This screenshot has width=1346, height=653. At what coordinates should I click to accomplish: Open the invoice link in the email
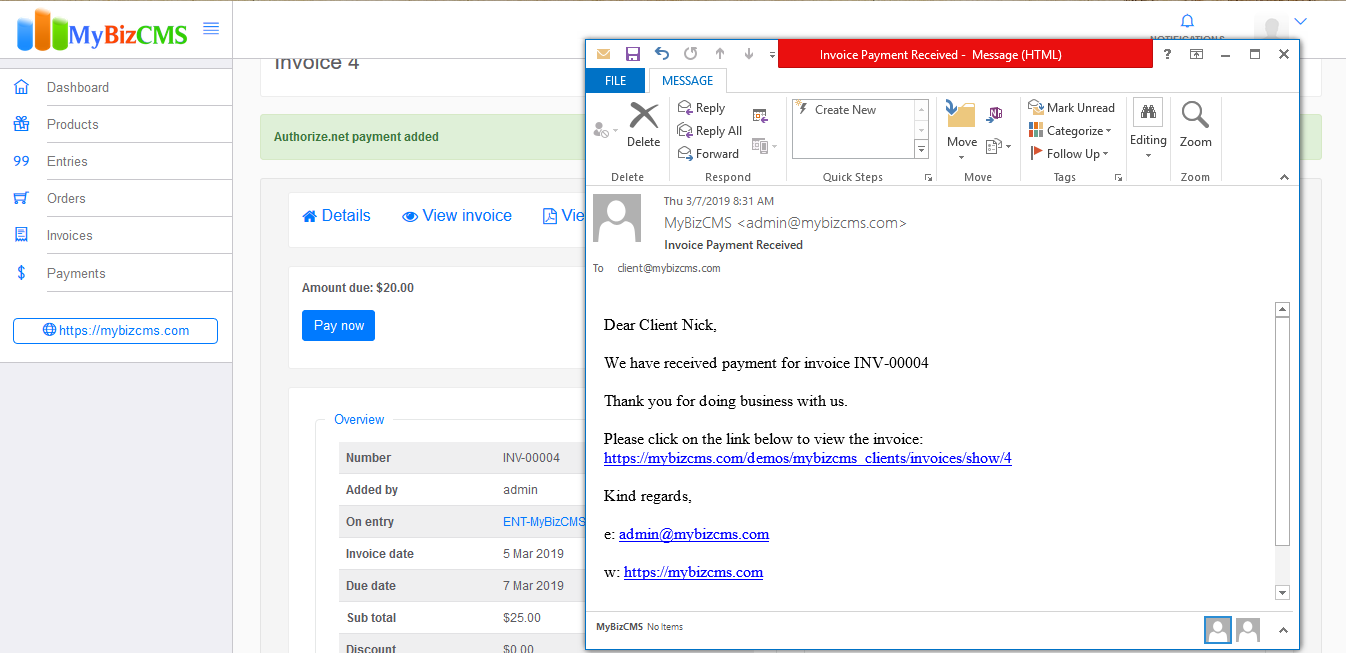808,458
